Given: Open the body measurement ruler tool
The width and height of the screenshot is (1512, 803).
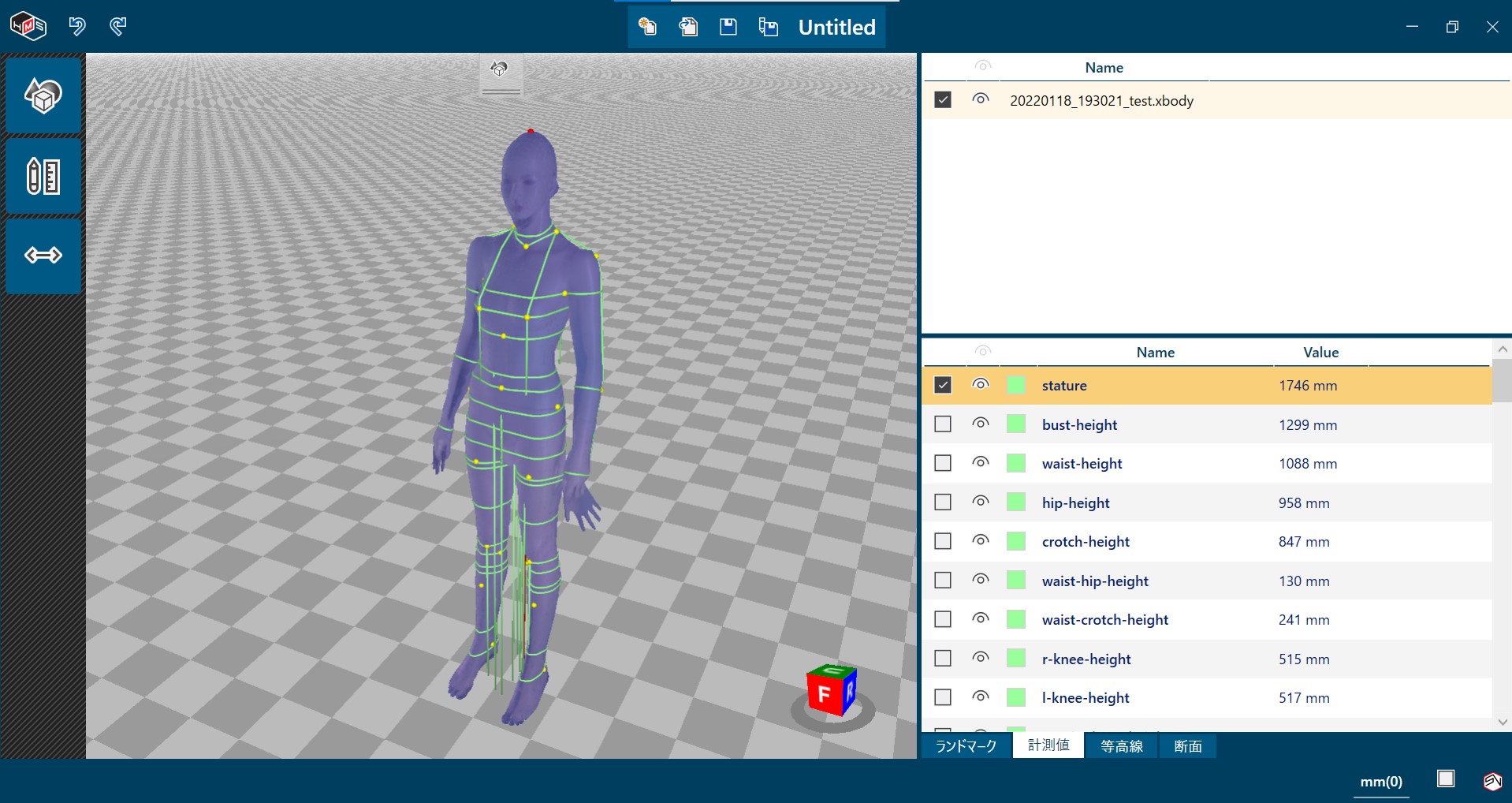Looking at the screenshot, I should (x=43, y=176).
